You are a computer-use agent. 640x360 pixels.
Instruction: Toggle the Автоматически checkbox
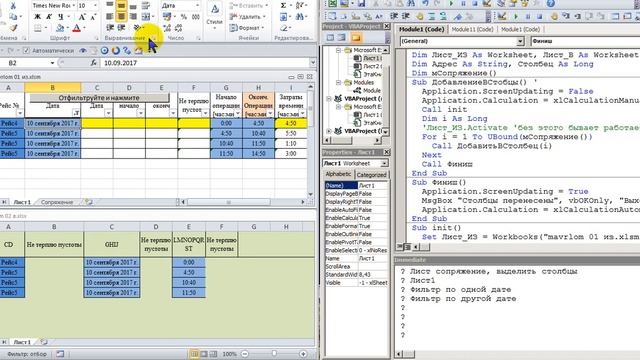point(27,51)
